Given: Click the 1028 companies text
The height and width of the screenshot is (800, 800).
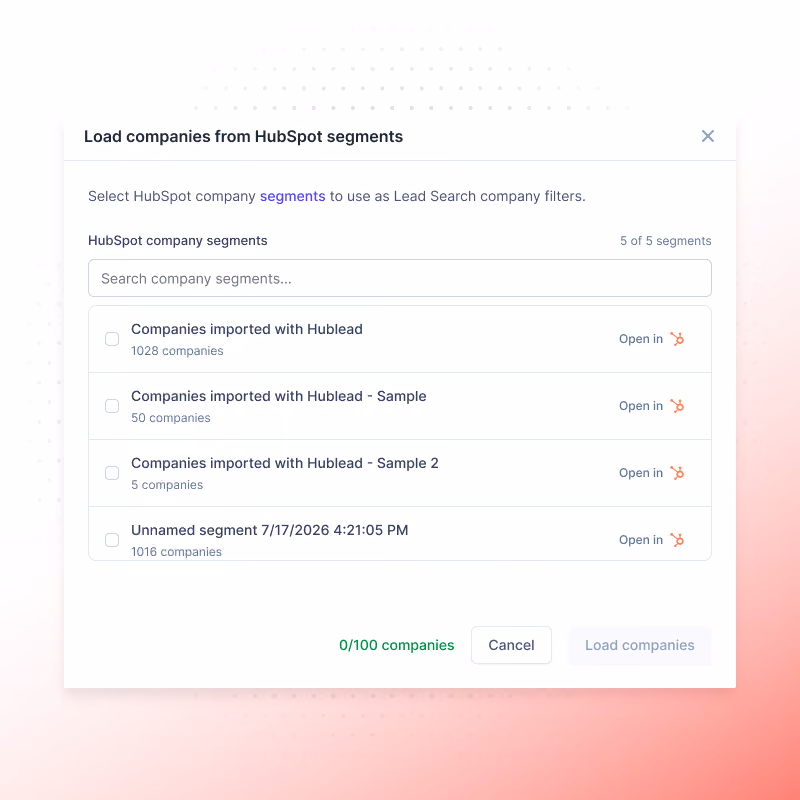Looking at the screenshot, I should [x=177, y=351].
